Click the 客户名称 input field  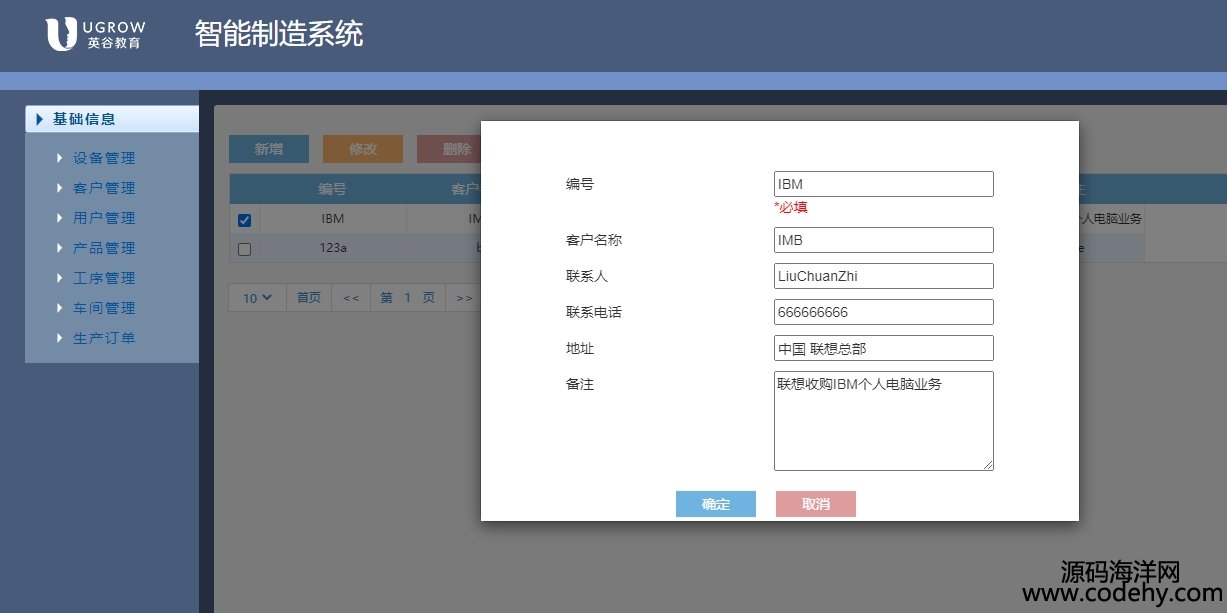click(x=884, y=240)
